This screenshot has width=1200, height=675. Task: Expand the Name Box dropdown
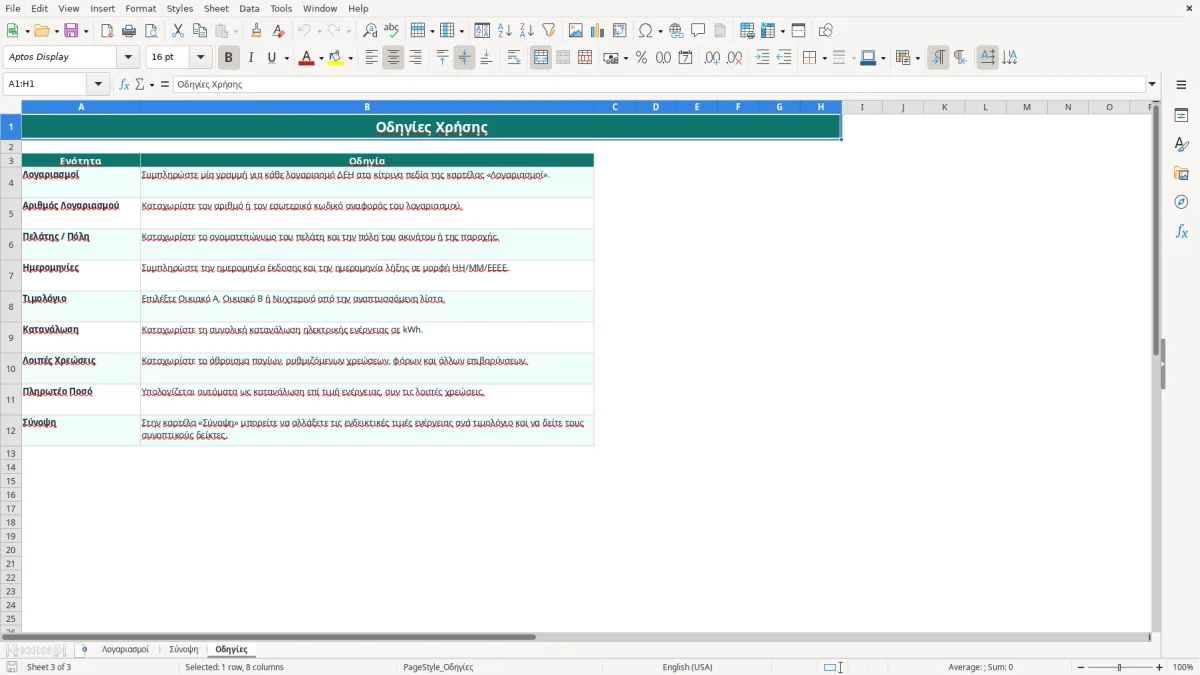click(99, 85)
